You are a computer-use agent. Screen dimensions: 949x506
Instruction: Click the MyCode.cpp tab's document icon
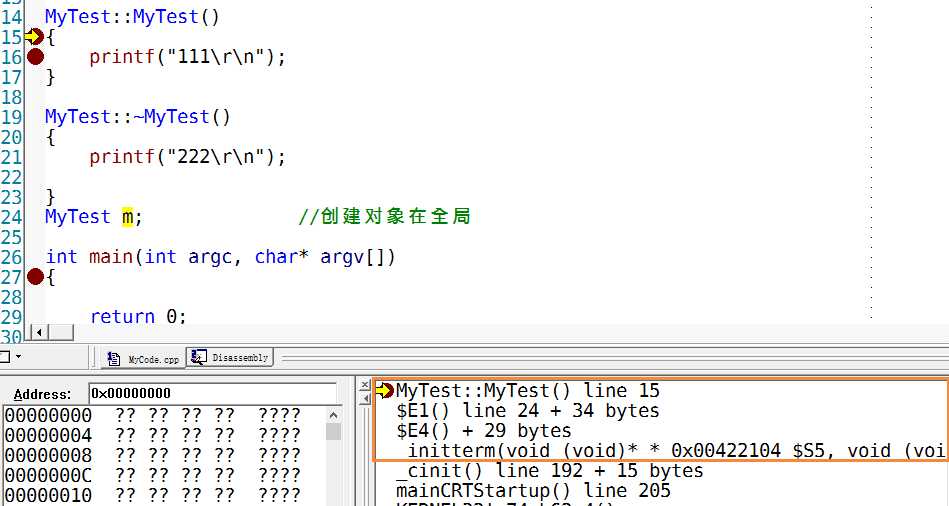(x=114, y=359)
